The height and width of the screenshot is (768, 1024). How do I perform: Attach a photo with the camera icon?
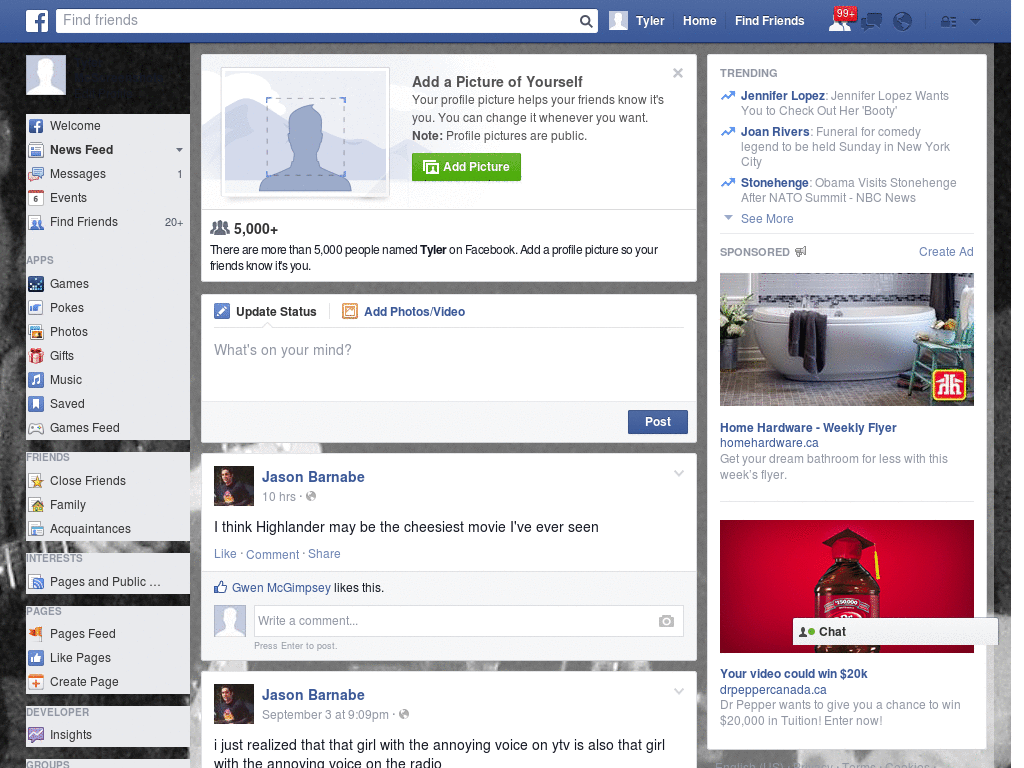click(x=666, y=621)
